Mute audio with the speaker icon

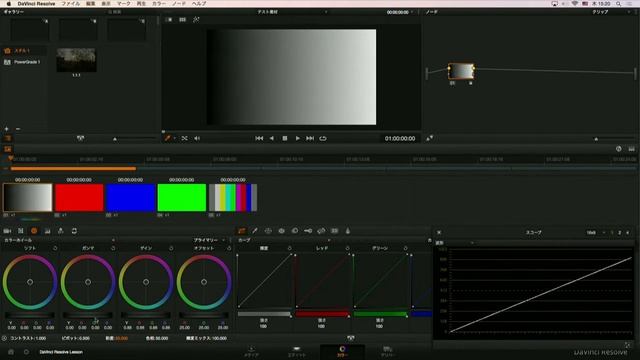[x=197, y=138]
